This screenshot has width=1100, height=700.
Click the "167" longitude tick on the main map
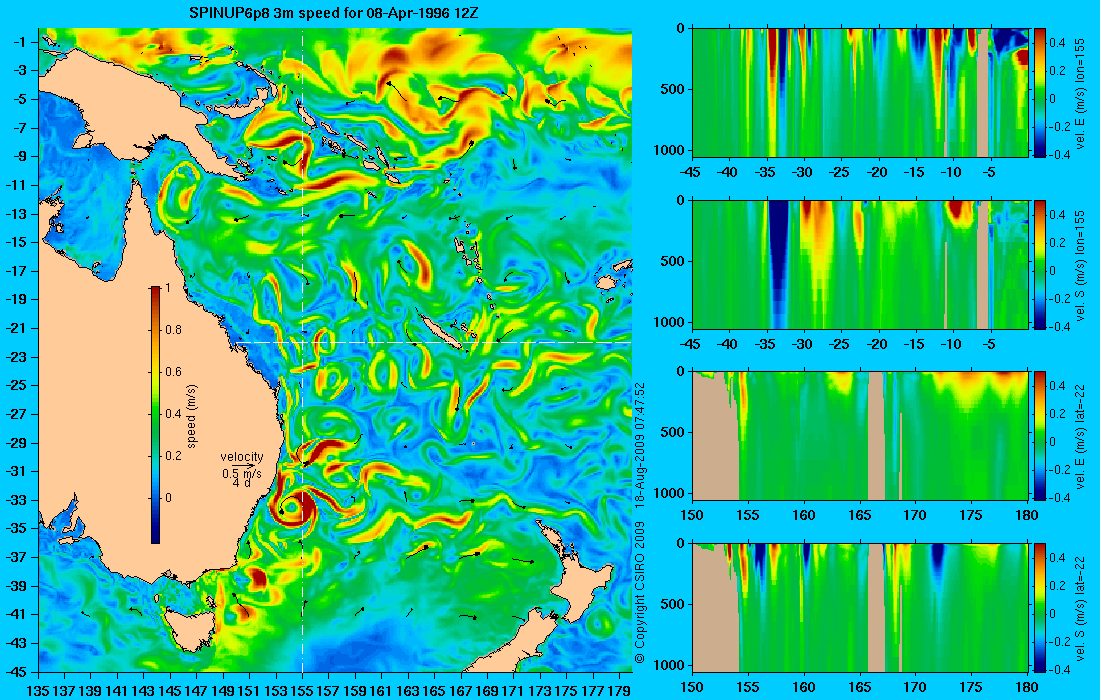pyautogui.click(x=461, y=690)
